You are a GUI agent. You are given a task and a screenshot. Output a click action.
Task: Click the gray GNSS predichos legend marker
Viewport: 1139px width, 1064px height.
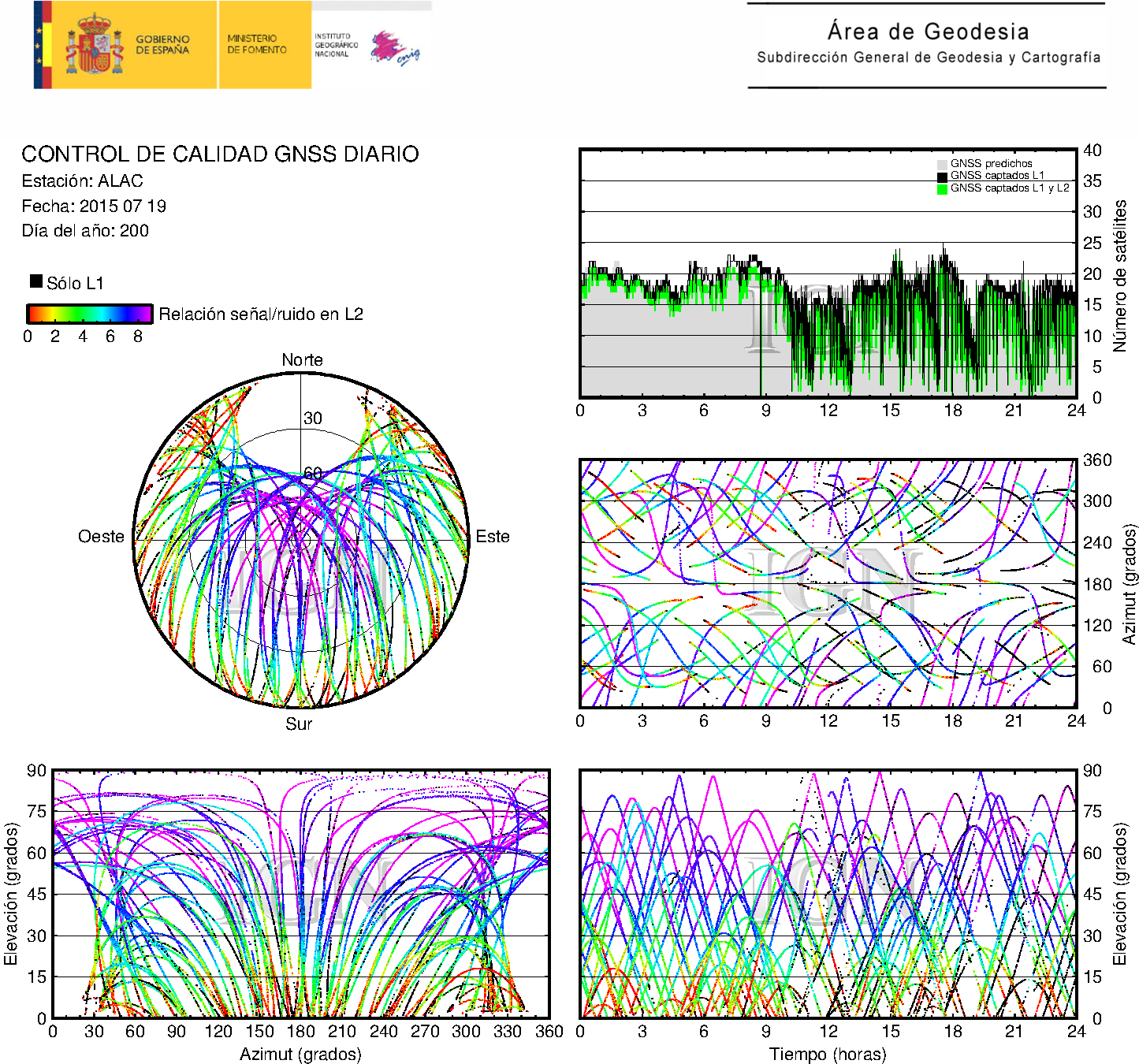[942, 164]
